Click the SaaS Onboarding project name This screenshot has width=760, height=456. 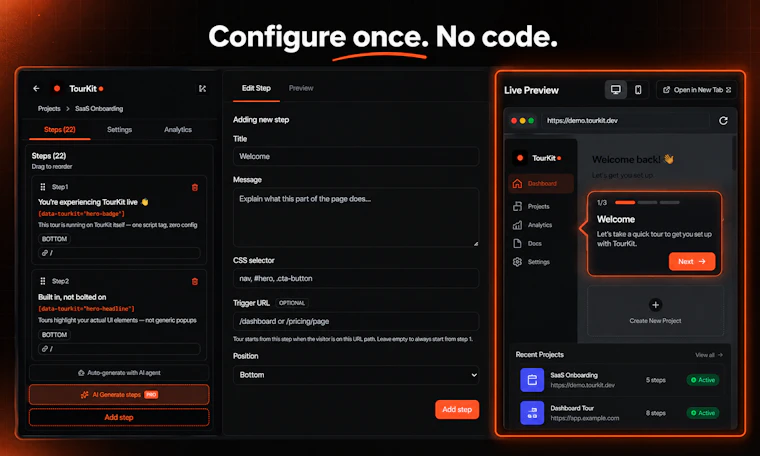(x=574, y=375)
